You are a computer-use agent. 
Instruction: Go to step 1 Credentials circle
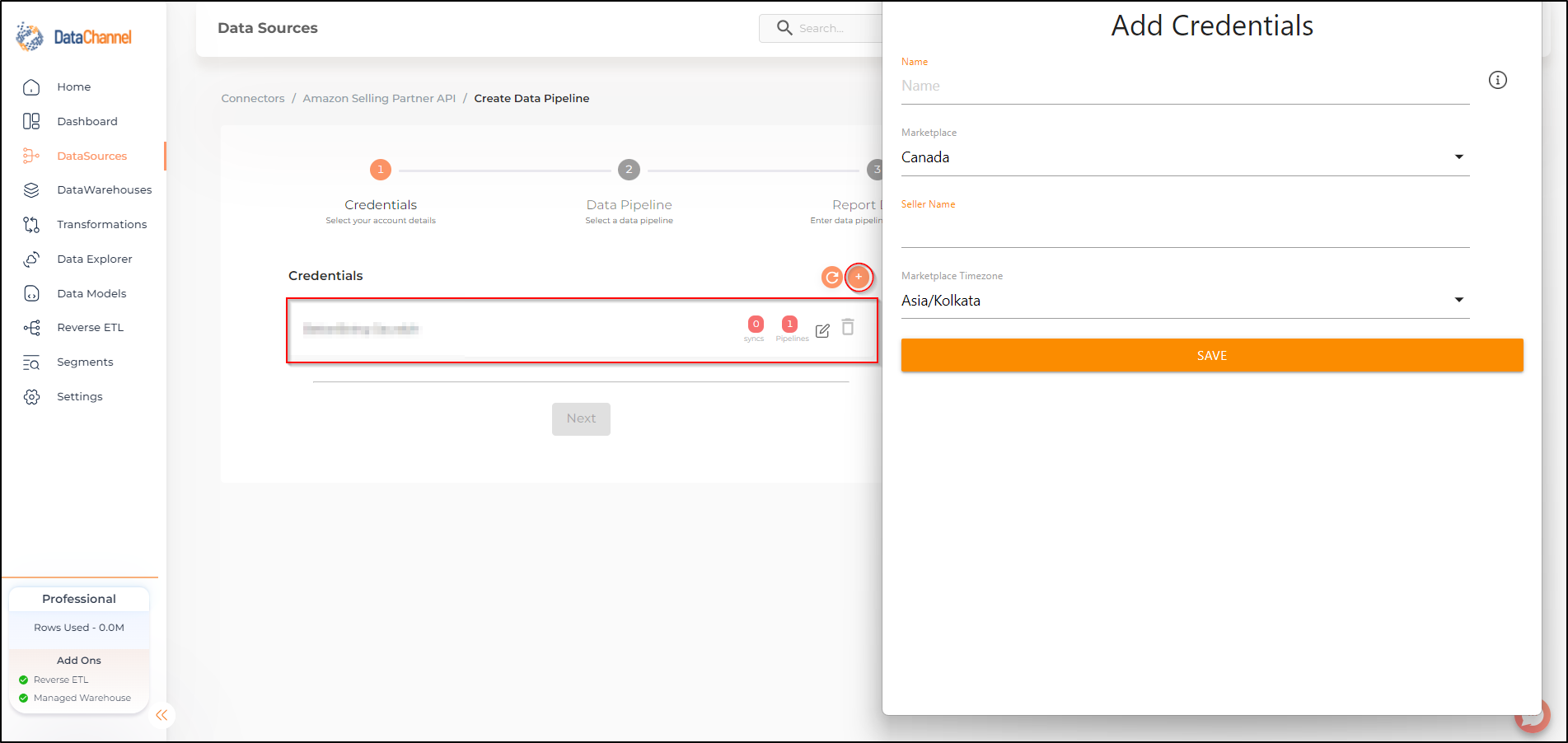[x=381, y=170]
